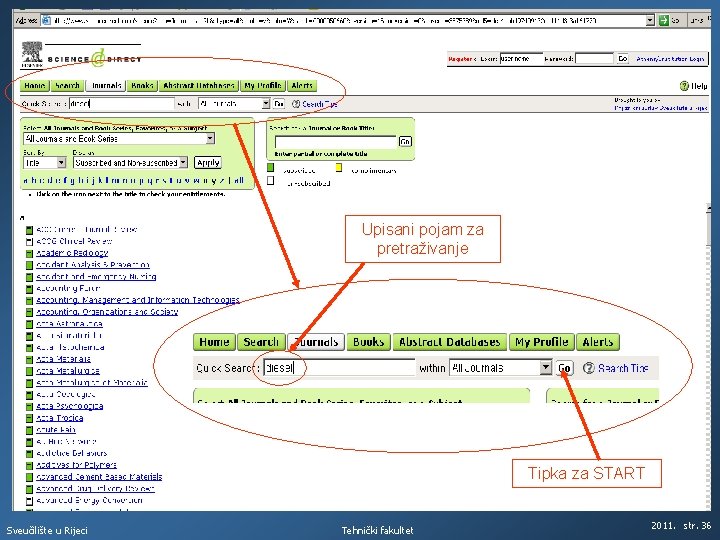
Task: Open the Home tab in the small navigation bar
Action: tap(34, 85)
